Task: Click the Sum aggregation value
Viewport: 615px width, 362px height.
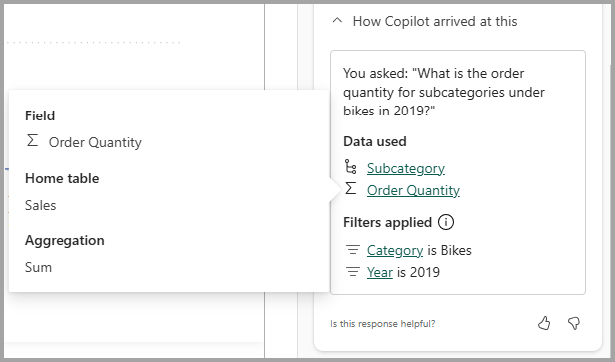Action: pyautogui.click(x=38, y=267)
